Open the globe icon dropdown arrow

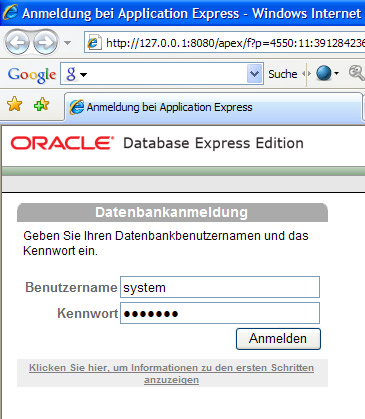coord(336,73)
